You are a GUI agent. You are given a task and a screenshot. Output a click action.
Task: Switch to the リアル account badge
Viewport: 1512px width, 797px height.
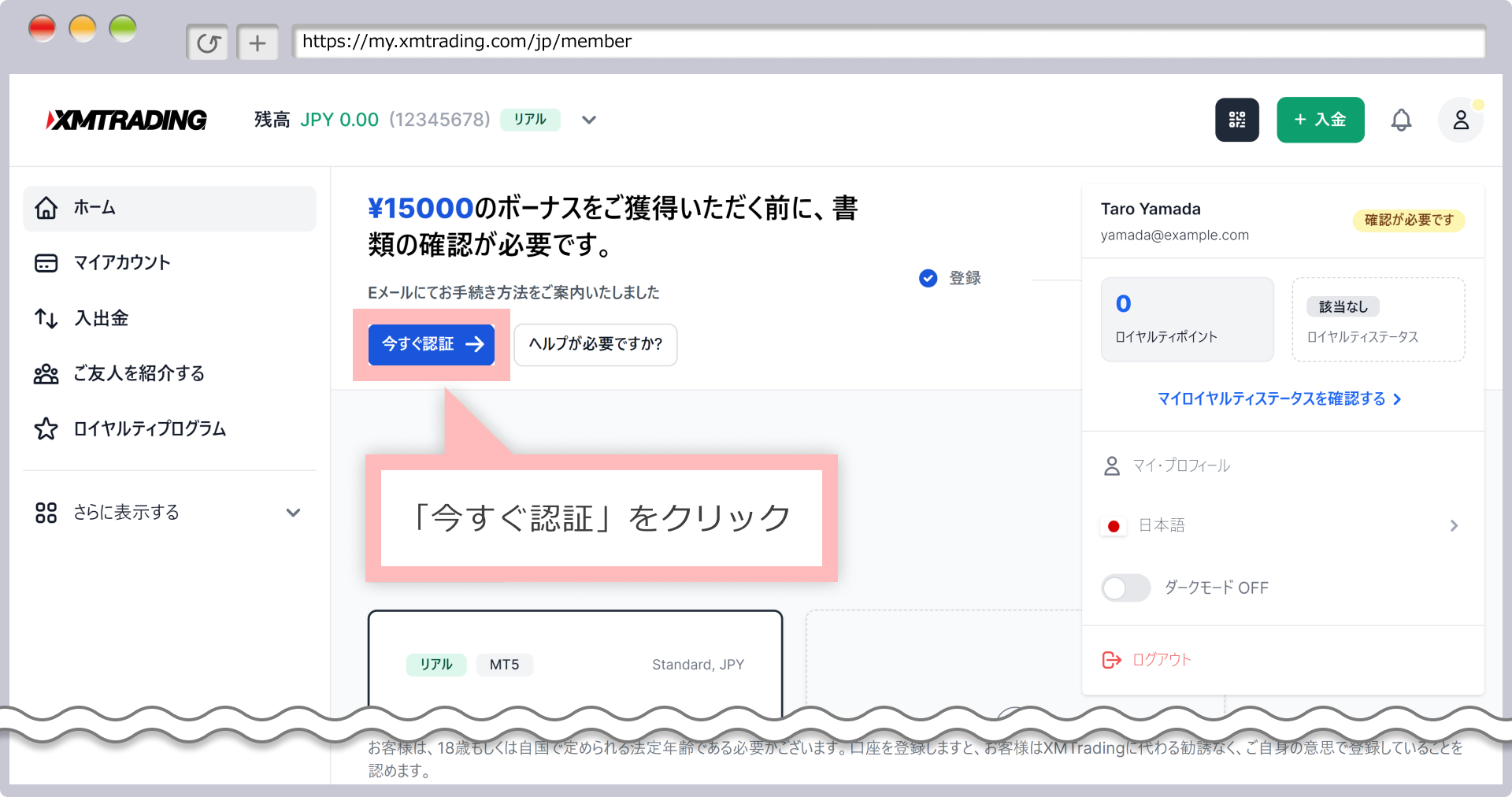click(530, 120)
